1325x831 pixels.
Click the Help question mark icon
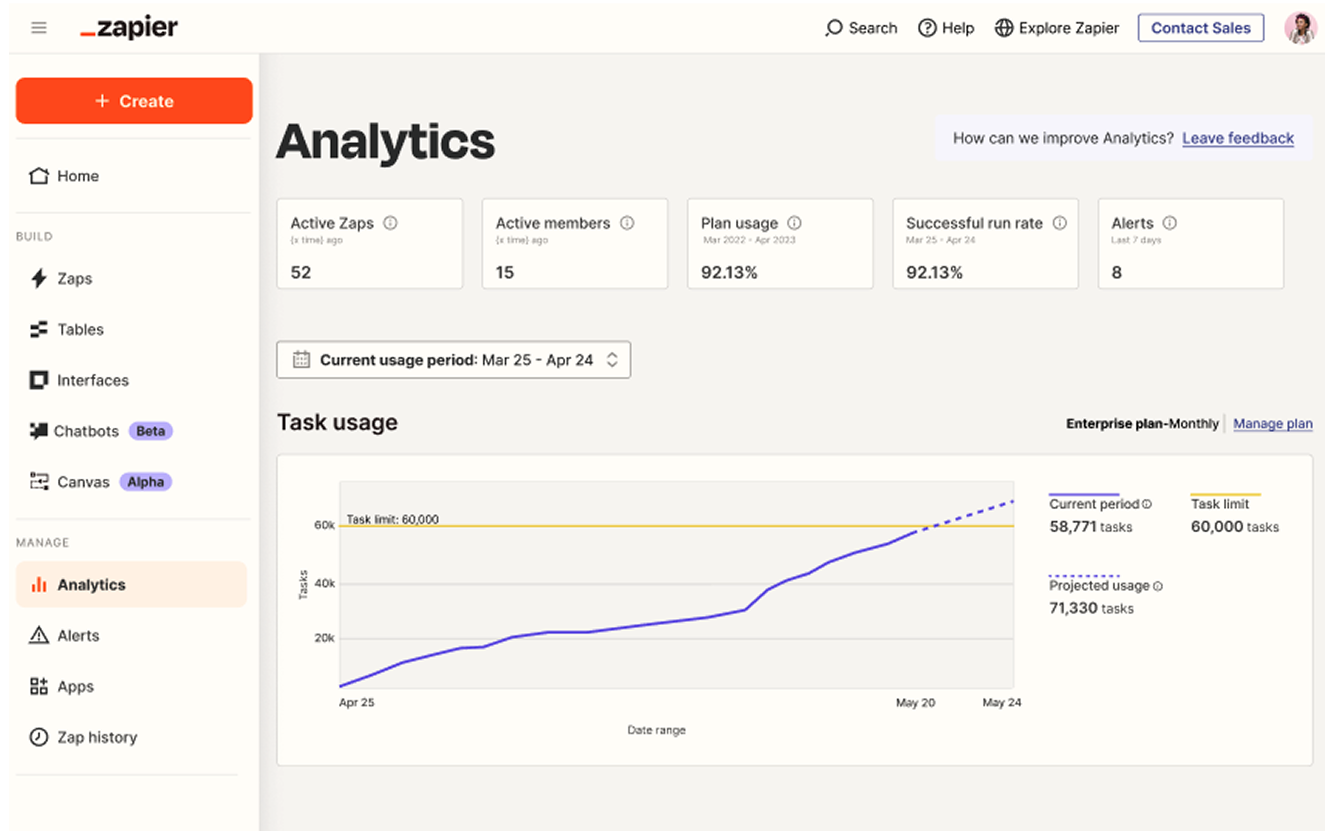(x=927, y=28)
